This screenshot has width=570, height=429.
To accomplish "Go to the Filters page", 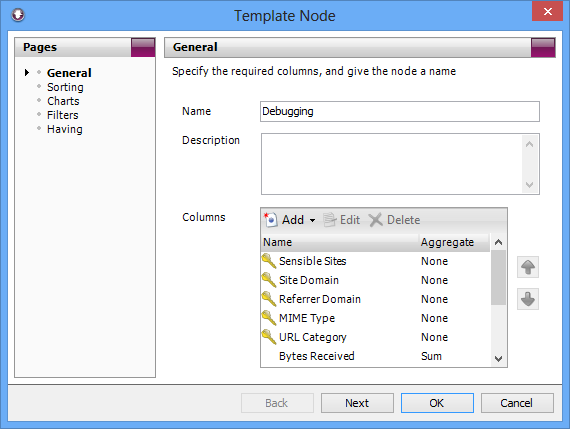I will point(63,115).
